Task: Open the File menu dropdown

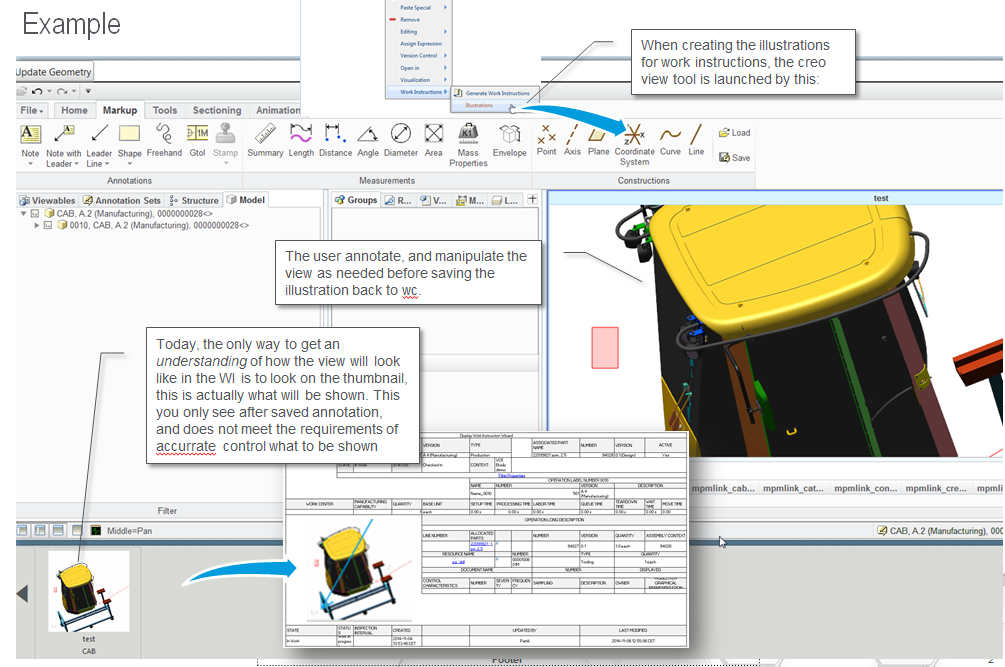Action: 33,111
